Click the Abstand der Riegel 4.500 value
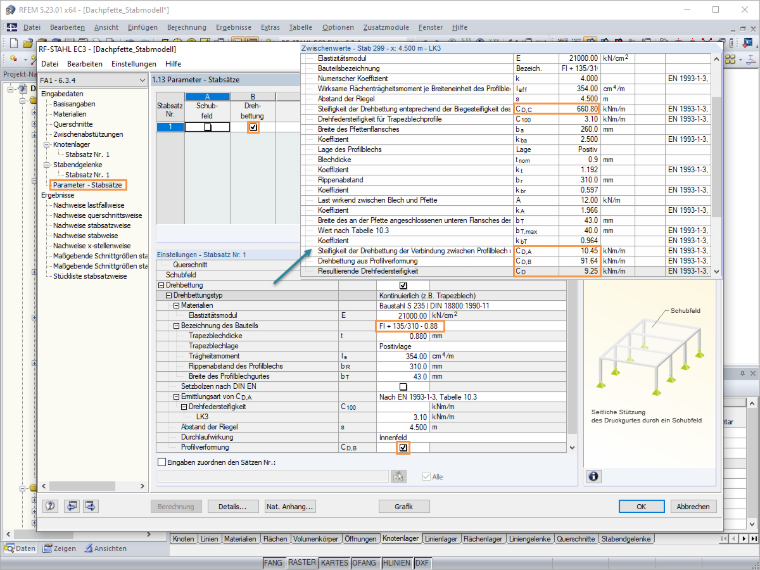This screenshot has height=570, width=760. 403,427
